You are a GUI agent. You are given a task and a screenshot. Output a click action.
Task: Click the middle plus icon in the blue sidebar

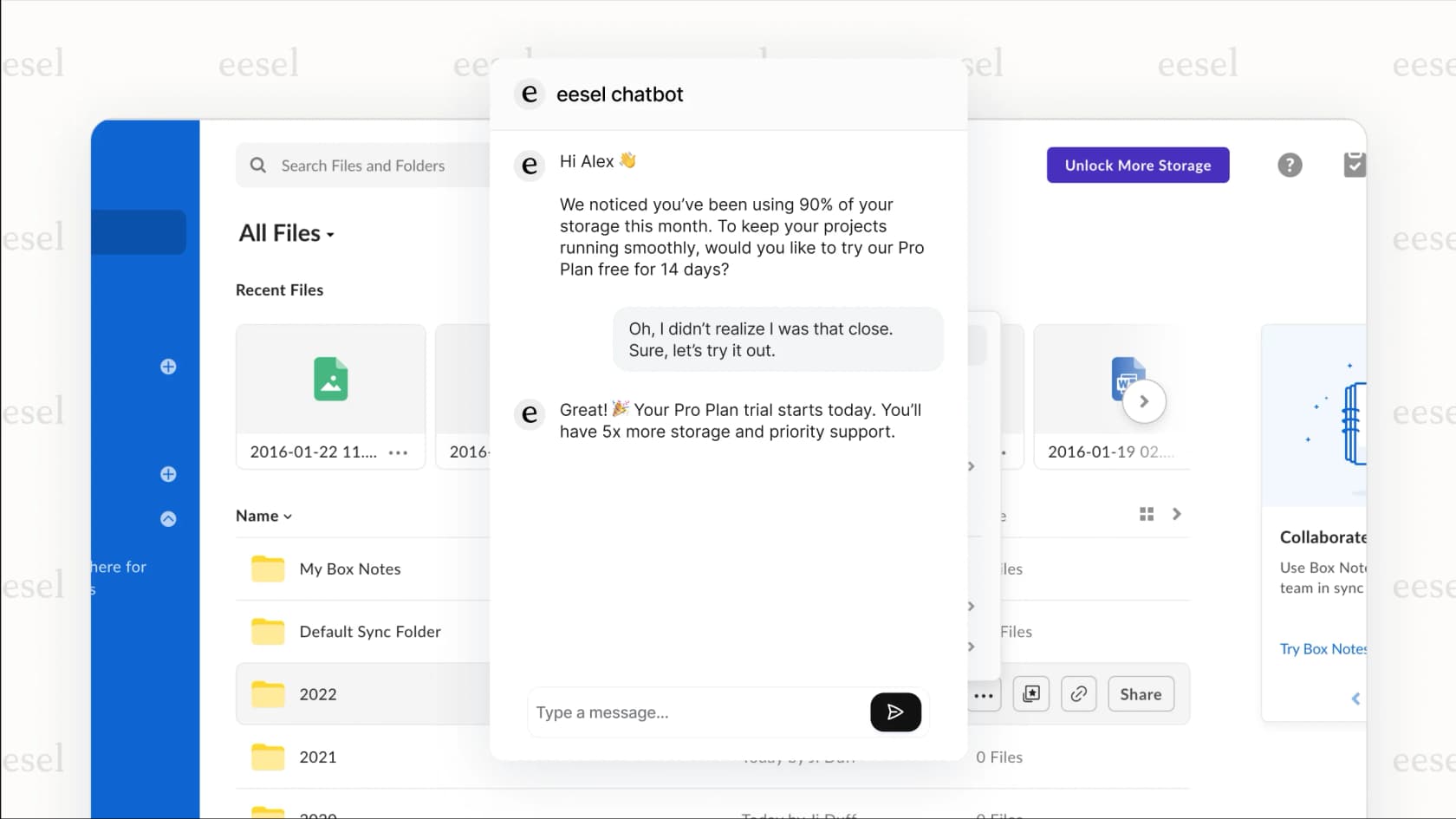(x=168, y=474)
